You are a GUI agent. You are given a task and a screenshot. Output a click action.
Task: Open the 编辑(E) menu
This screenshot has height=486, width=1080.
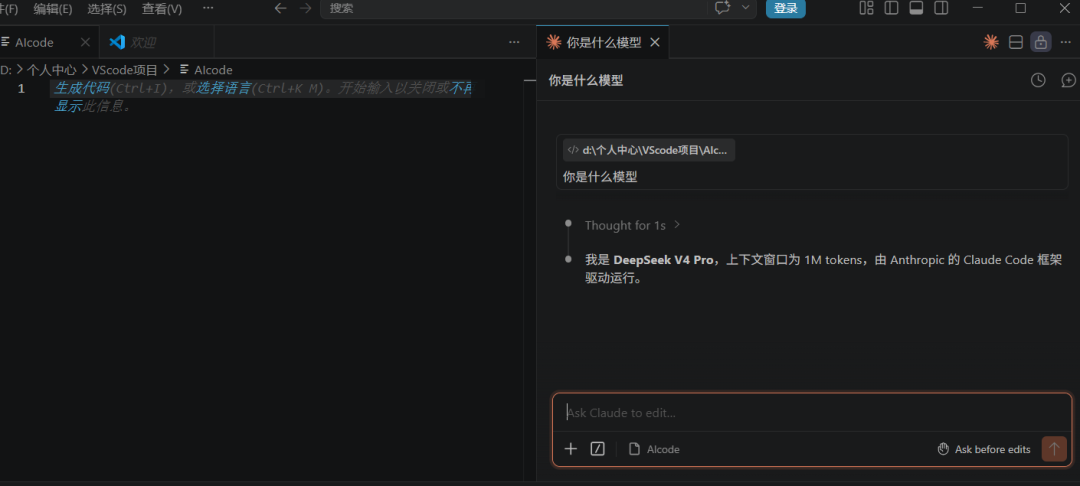click(x=52, y=8)
